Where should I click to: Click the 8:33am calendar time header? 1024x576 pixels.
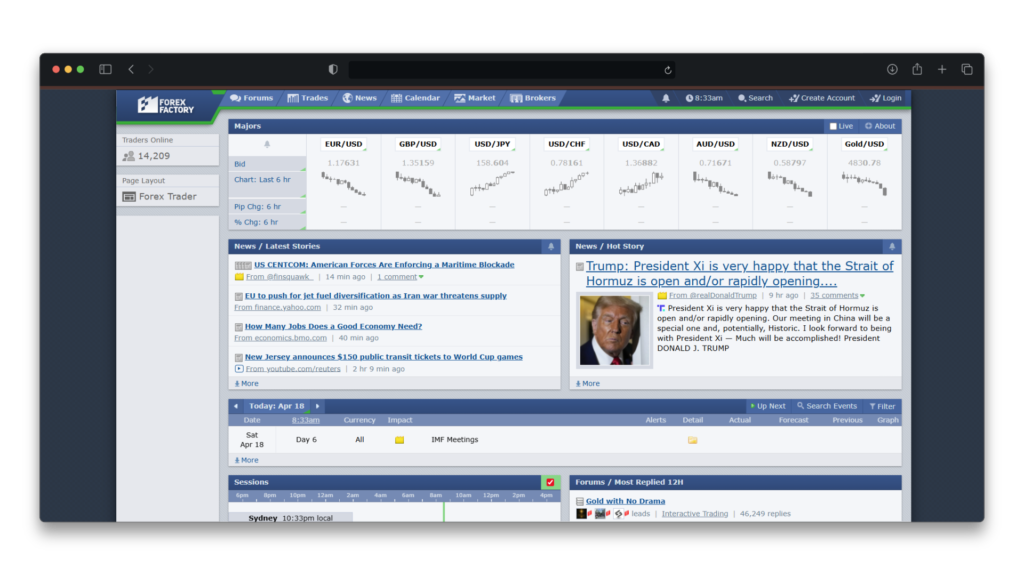pyautogui.click(x=306, y=421)
